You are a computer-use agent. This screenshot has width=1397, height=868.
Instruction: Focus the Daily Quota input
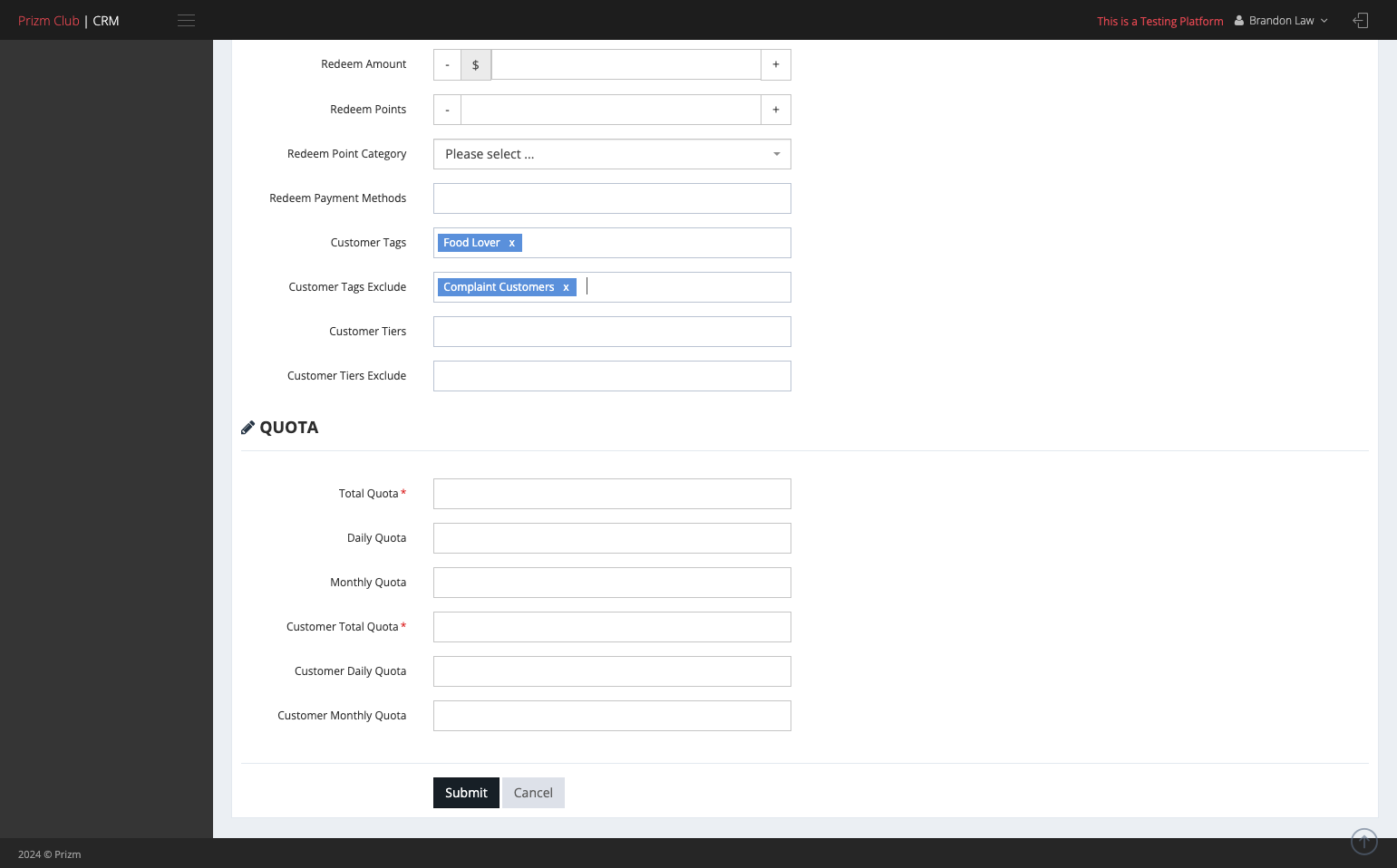[612, 538]
